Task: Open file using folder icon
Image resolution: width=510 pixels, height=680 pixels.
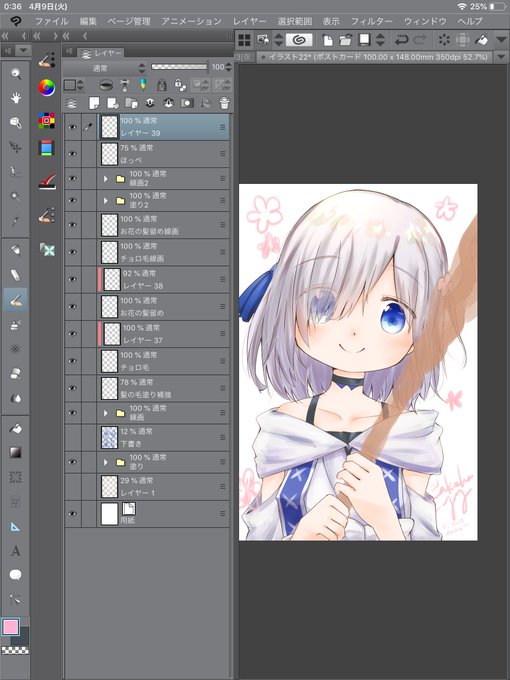Action: 346,40
